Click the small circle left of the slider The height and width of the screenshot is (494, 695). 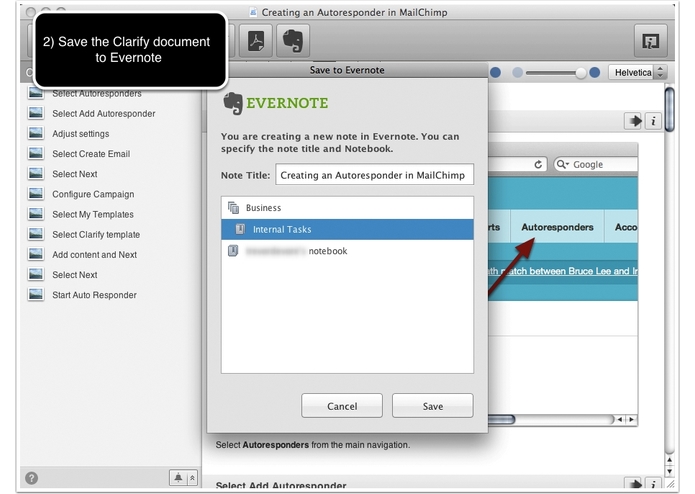tap(517, 72)
